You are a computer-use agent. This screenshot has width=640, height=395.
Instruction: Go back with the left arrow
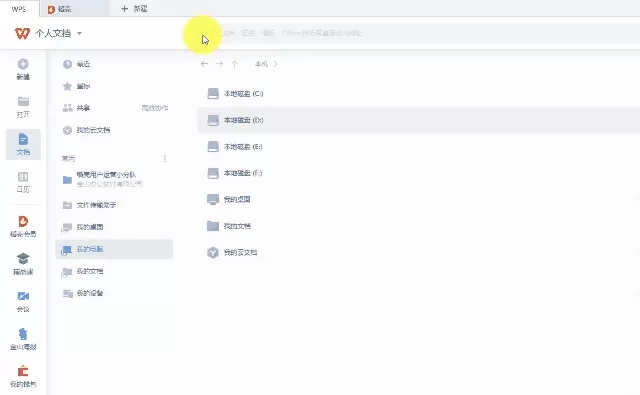[204, 64]
